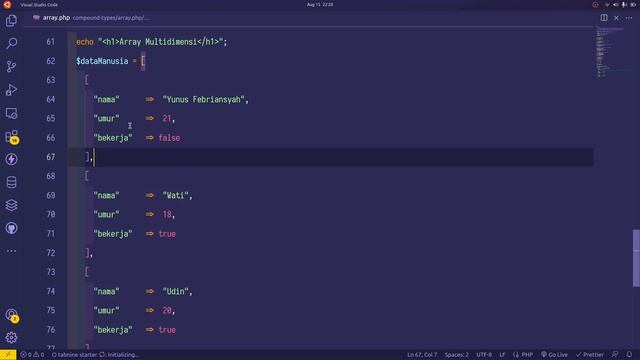Click the true value on line 76
Screen dimensions: 640x360
point(167,330)
